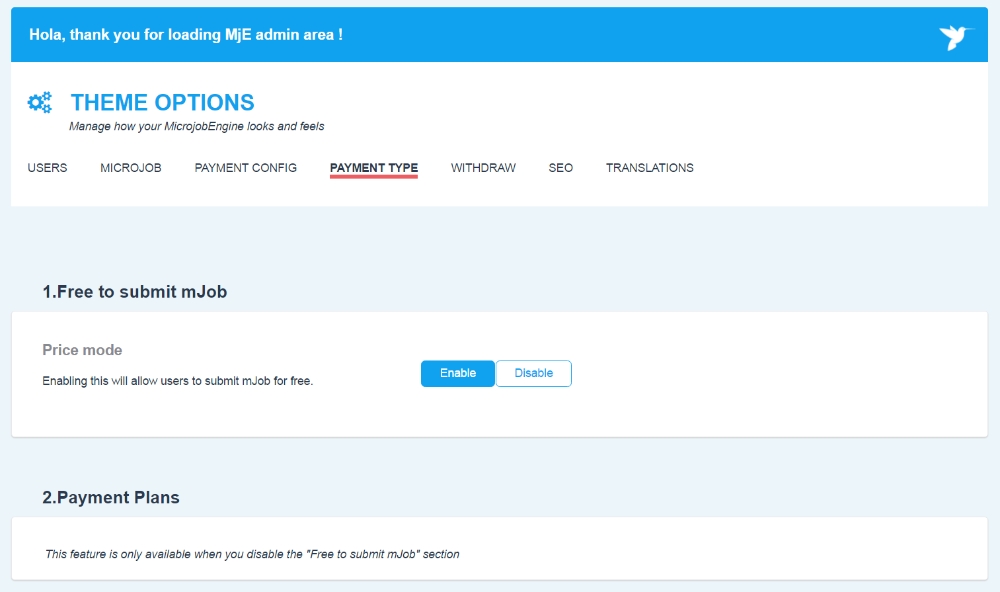Click the gears icon beside Theme Options
Image resolution: width=1000 pixels, height=592 pixels.
click(x=40, y=102)
